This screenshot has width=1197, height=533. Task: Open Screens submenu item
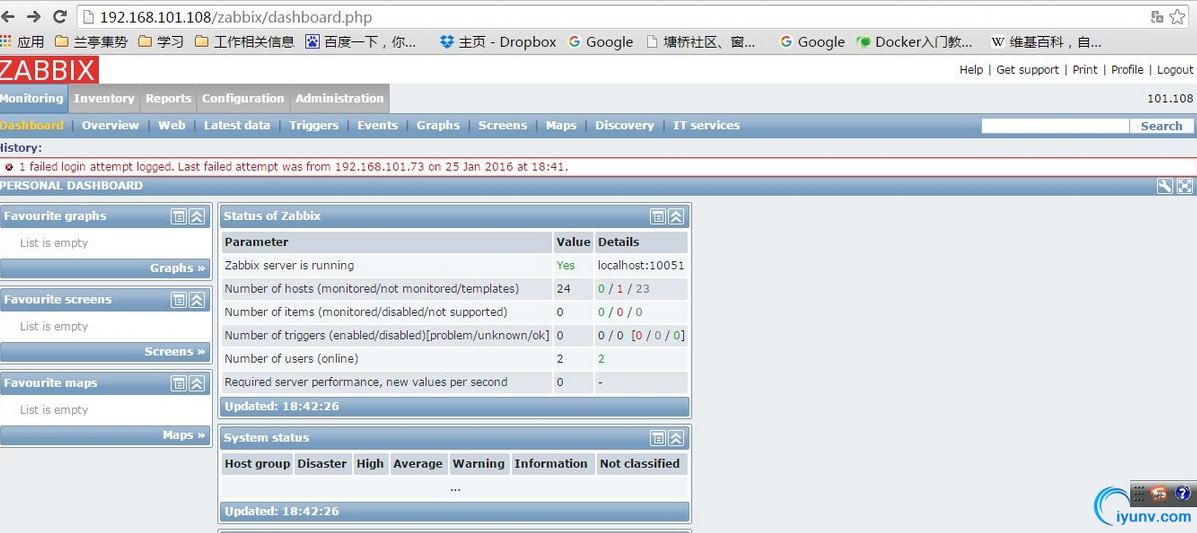coord(502,125)
